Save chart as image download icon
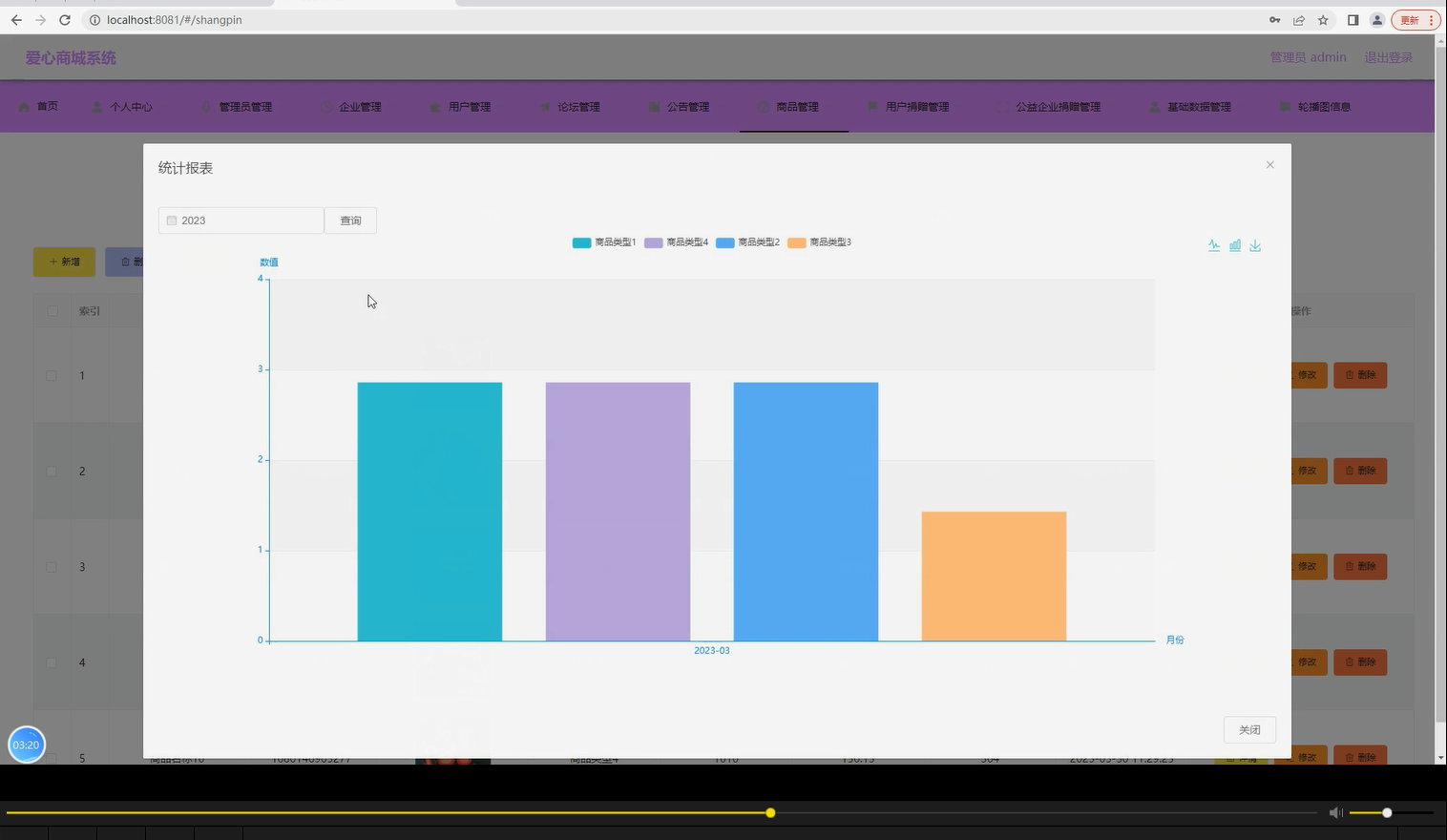 coord(1255,245)
